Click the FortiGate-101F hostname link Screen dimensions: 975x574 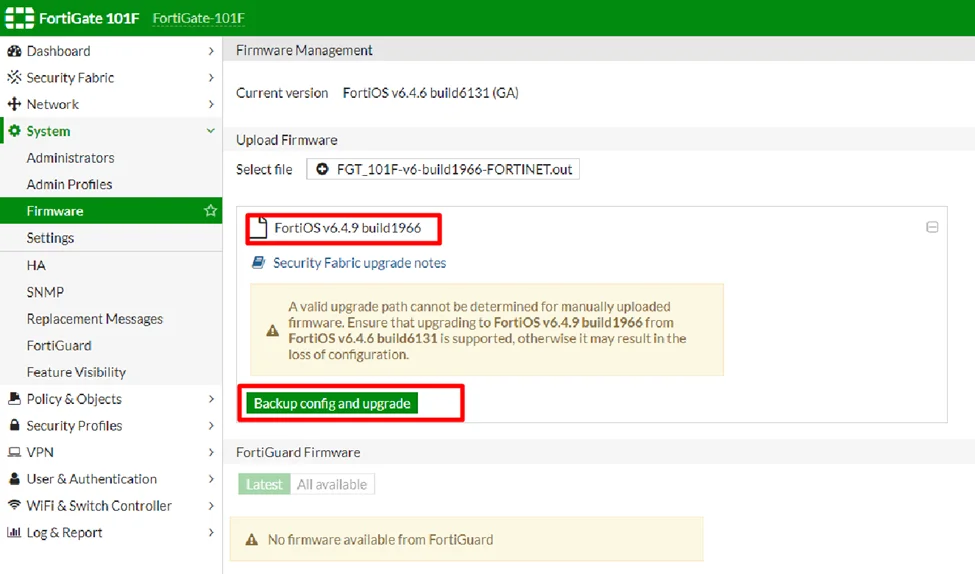[198, 18]
